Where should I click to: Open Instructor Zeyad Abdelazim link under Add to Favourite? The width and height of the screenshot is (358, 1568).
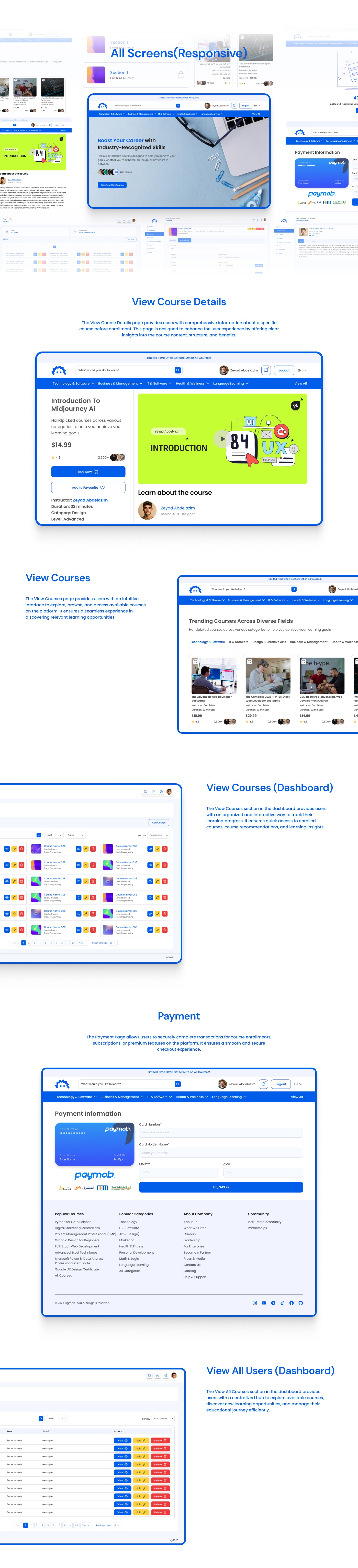(90, 500)
